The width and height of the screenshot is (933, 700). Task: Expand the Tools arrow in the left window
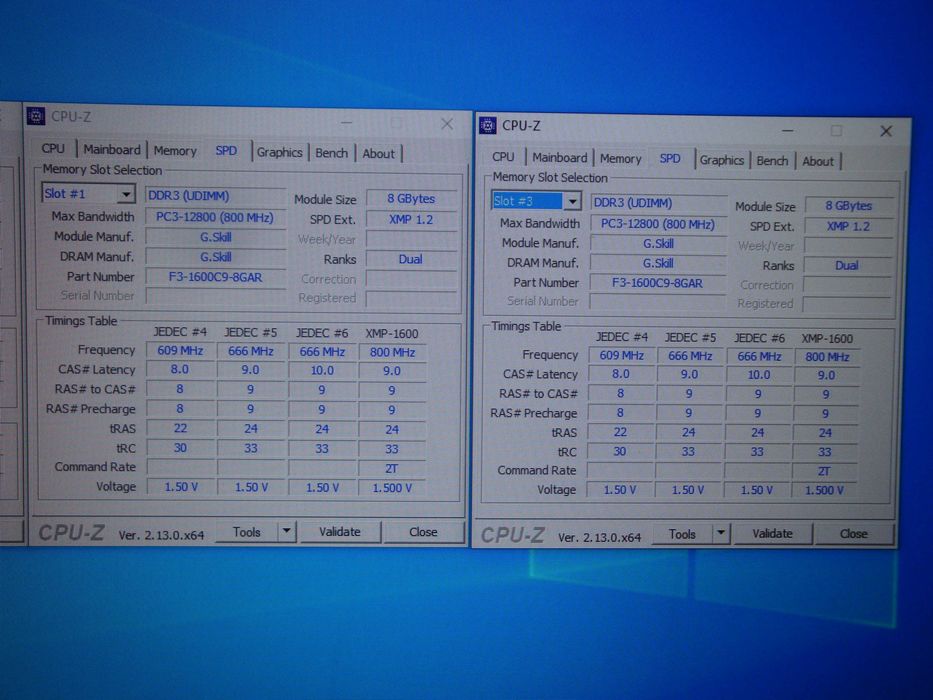click(286, 531)
